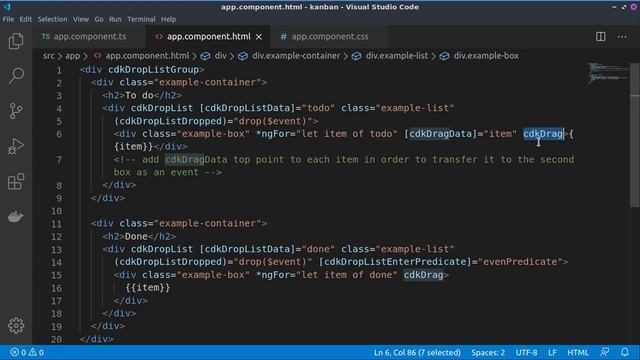Close the app.component.html tab
Image resolution: width=640 pixels, height=360 pixels.
pyautogui.click(x=259, y=37)
